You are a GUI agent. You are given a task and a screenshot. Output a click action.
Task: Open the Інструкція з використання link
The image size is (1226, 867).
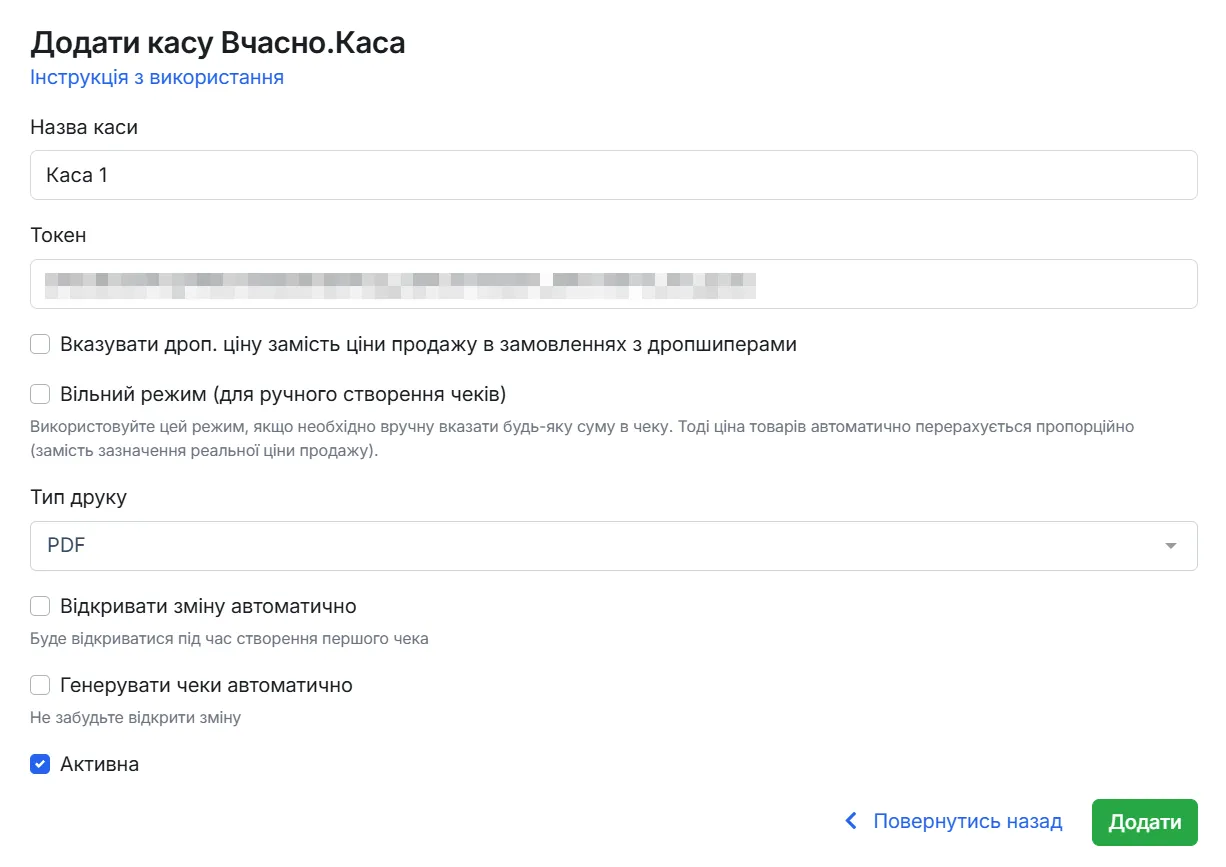tap(157, 77)
